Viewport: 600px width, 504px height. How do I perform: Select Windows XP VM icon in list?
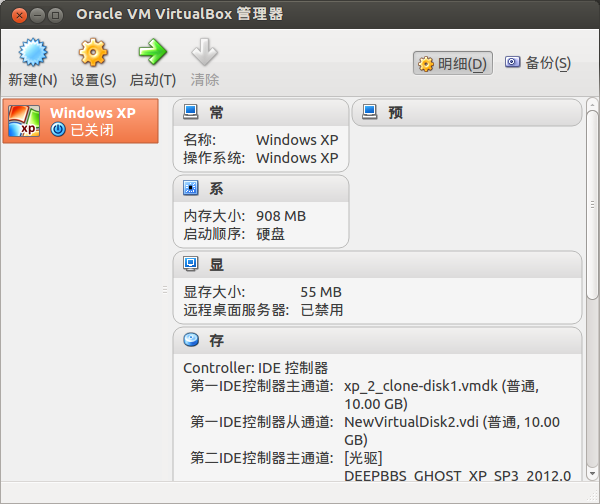coord(24,121)
